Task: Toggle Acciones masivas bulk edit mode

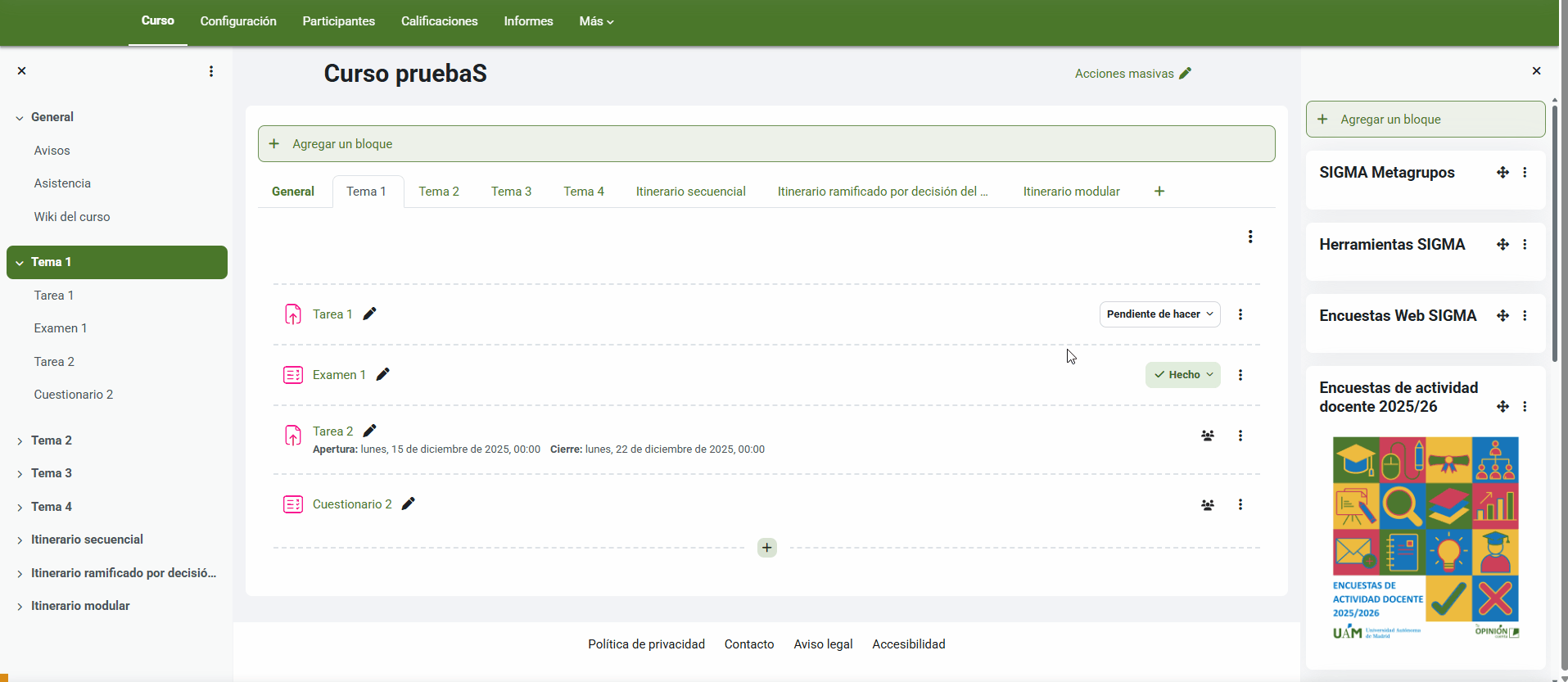Action: click(x=1132, y=74)
